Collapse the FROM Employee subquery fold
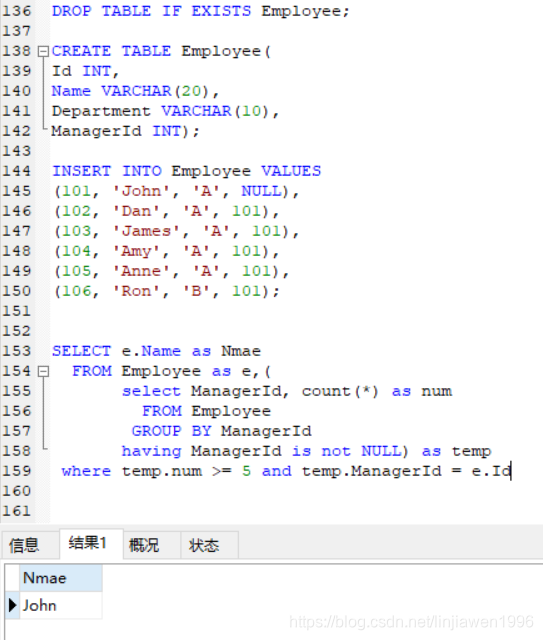Image resolution: width=543 pixels, height=640 pixels. 43,371
